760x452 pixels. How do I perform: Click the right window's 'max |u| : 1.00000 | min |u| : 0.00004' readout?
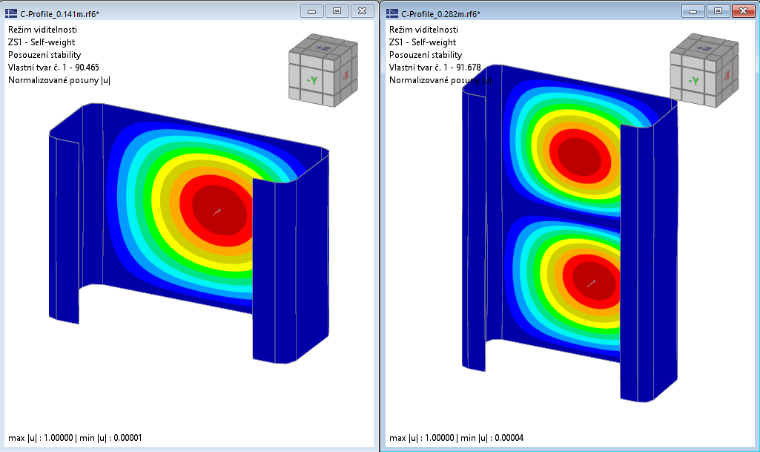click(456, 438)
